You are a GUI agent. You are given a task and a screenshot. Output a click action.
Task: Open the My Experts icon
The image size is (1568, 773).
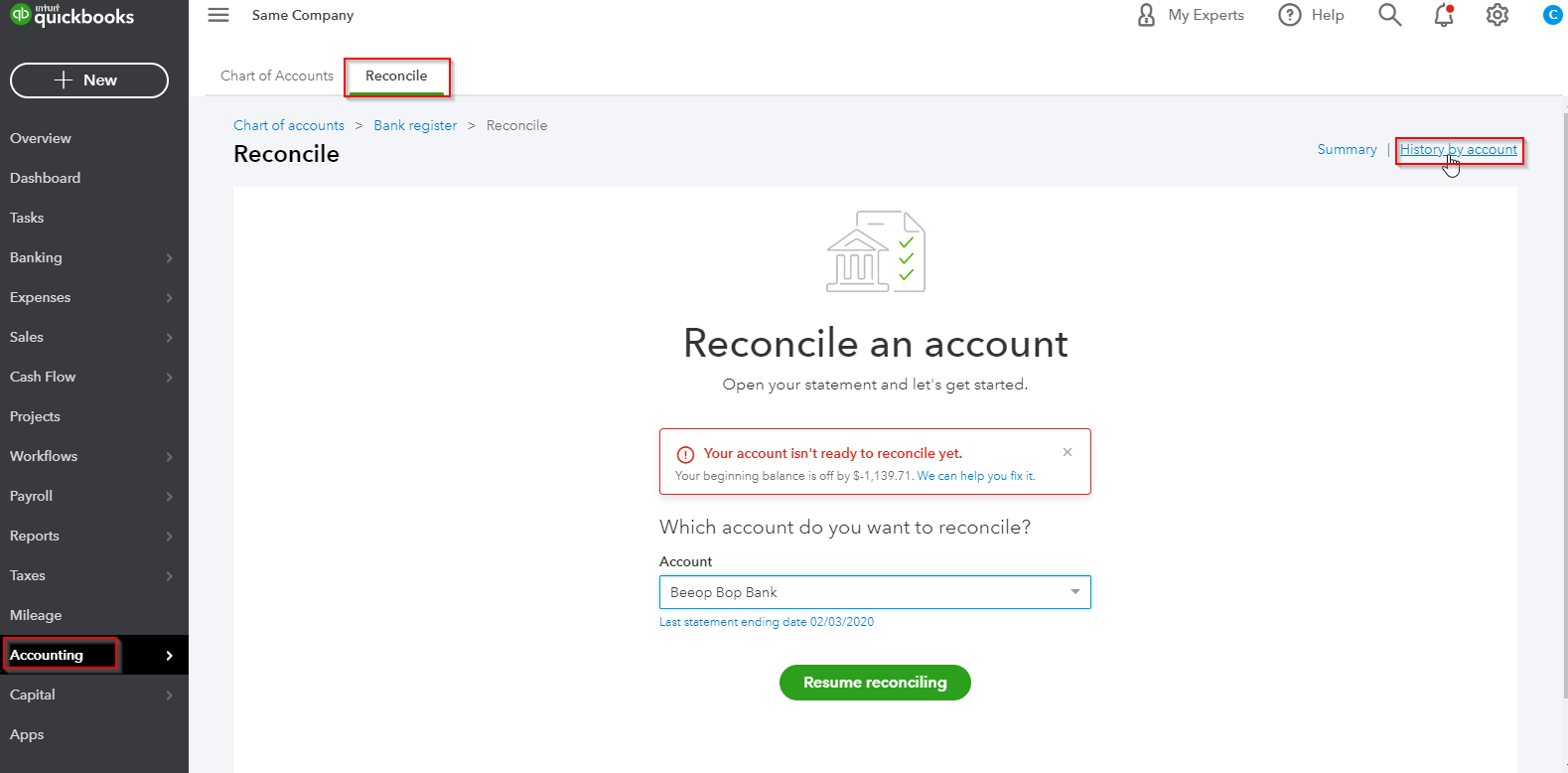click(x=1146, y=15)
